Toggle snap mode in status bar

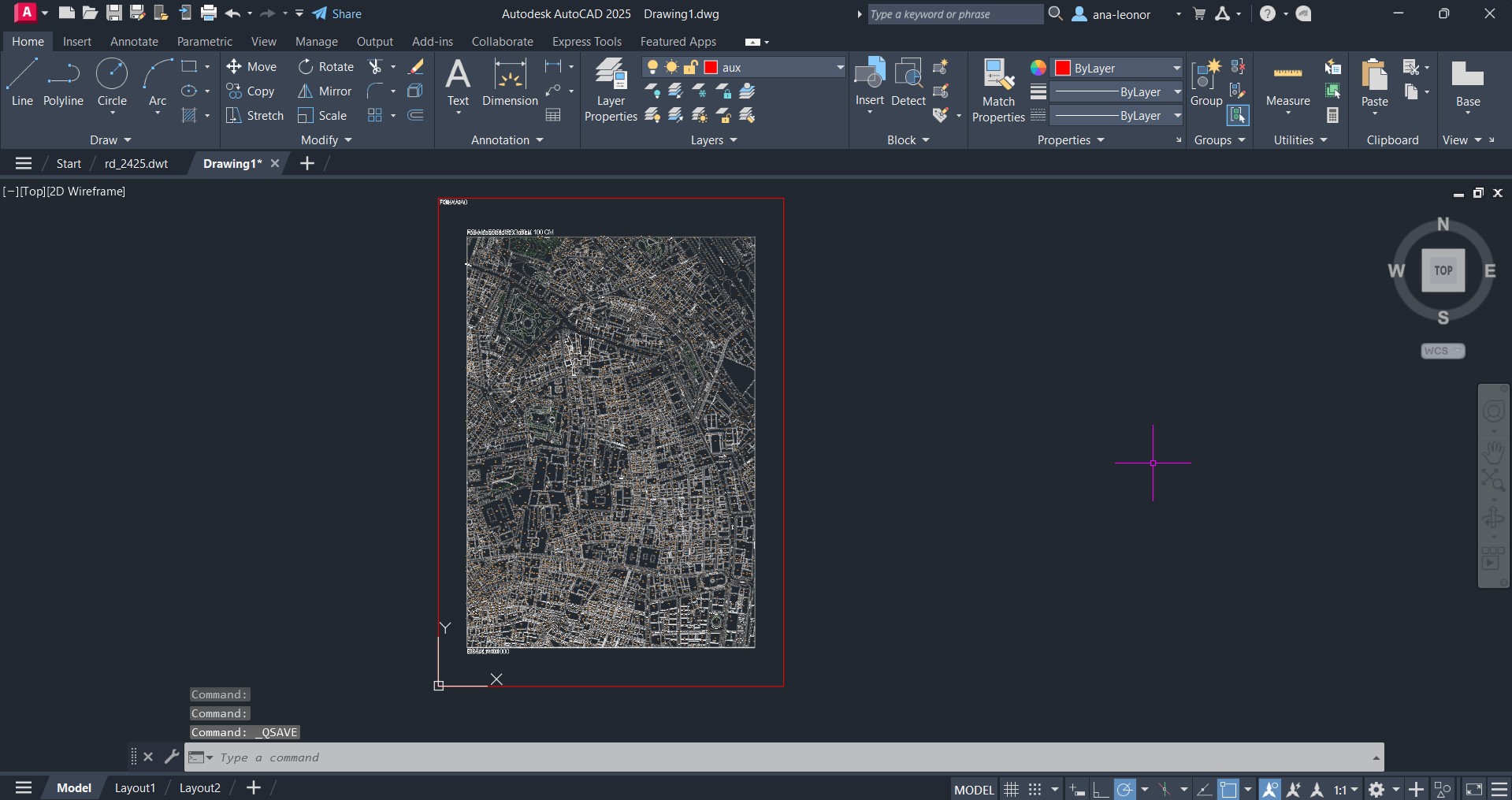(1035, 789)
